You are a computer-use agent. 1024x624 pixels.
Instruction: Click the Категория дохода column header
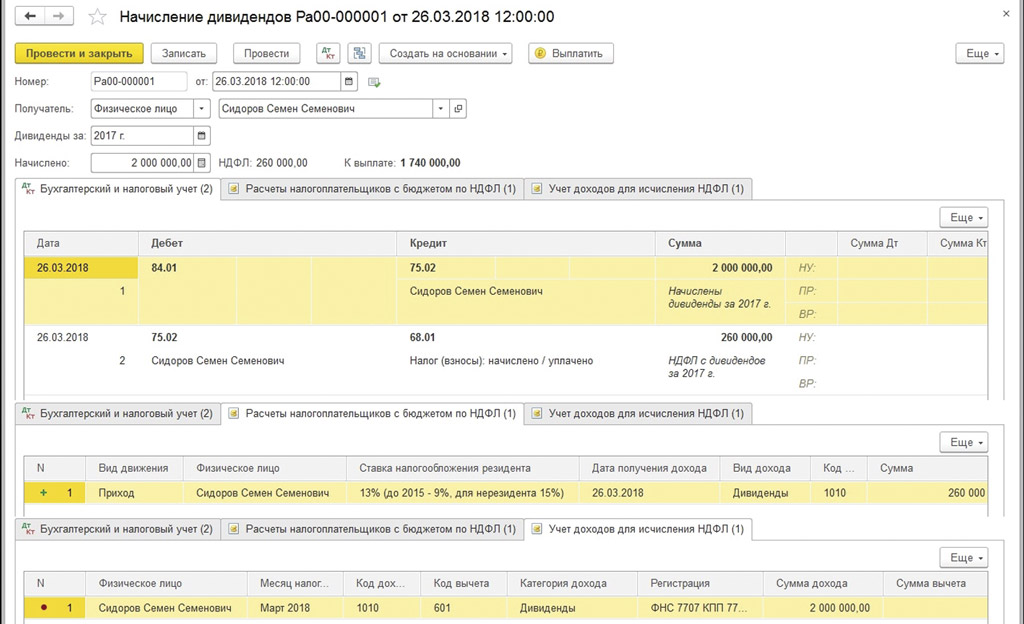[x=571, y=584]
